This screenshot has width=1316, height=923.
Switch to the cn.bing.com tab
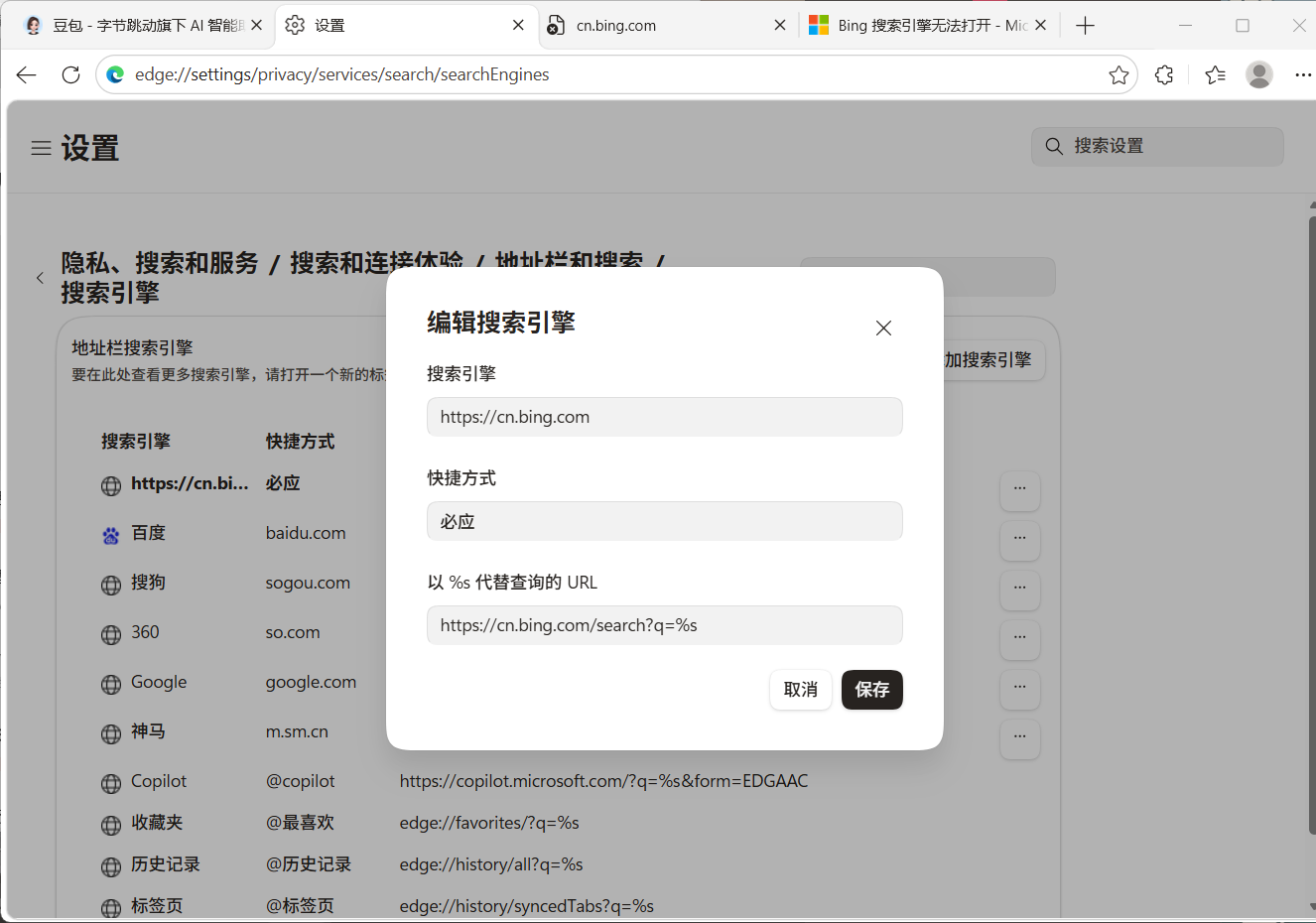667,26
